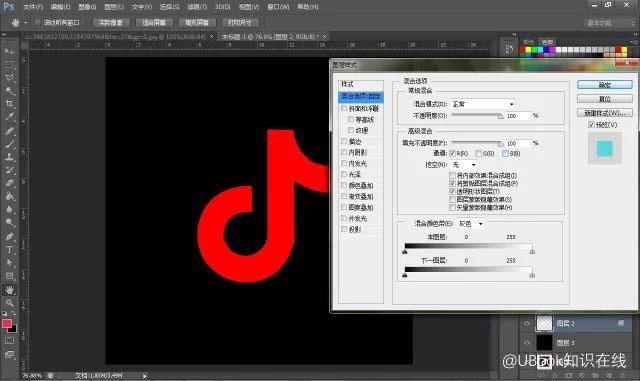Select the Crop tool
Viewport: 640px width, 381px height.
9,104
